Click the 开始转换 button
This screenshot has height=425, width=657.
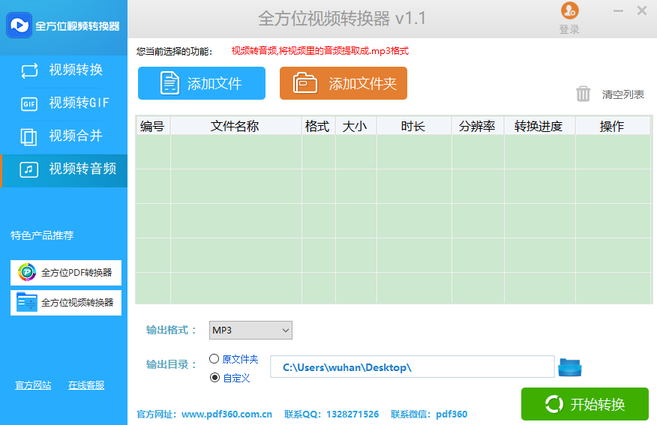coord(585,404)
